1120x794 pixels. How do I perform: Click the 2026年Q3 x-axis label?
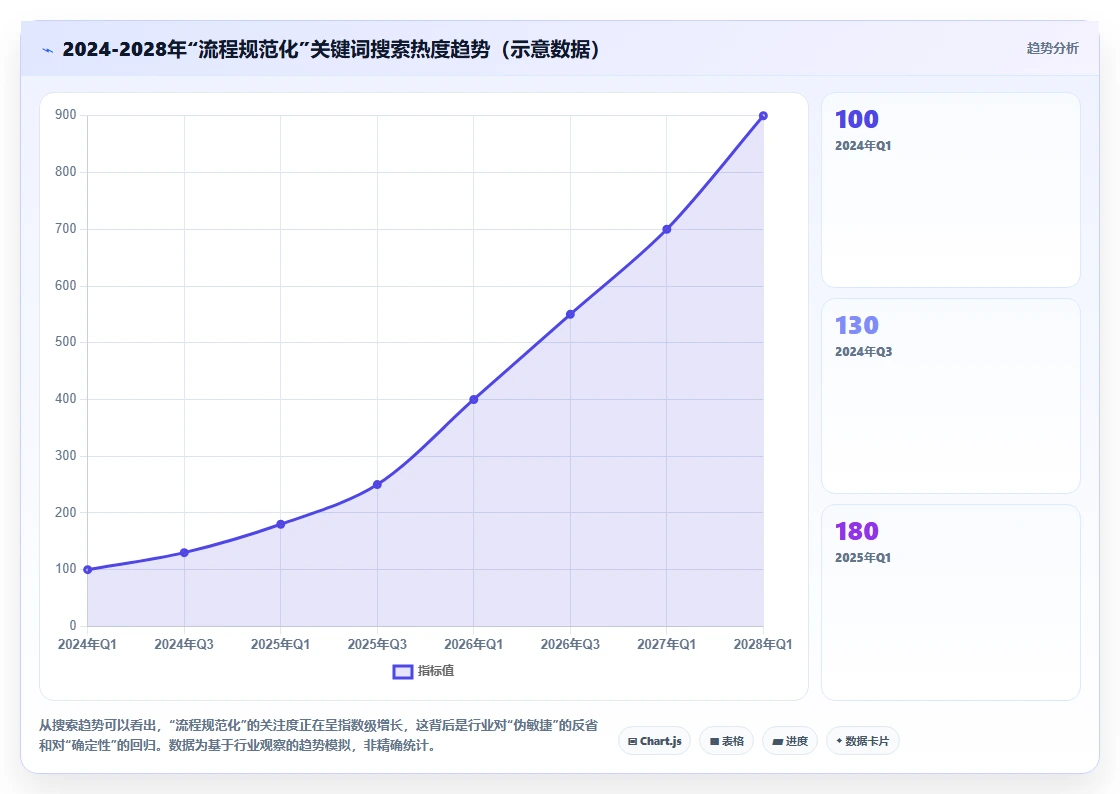[x=570, y=644]
